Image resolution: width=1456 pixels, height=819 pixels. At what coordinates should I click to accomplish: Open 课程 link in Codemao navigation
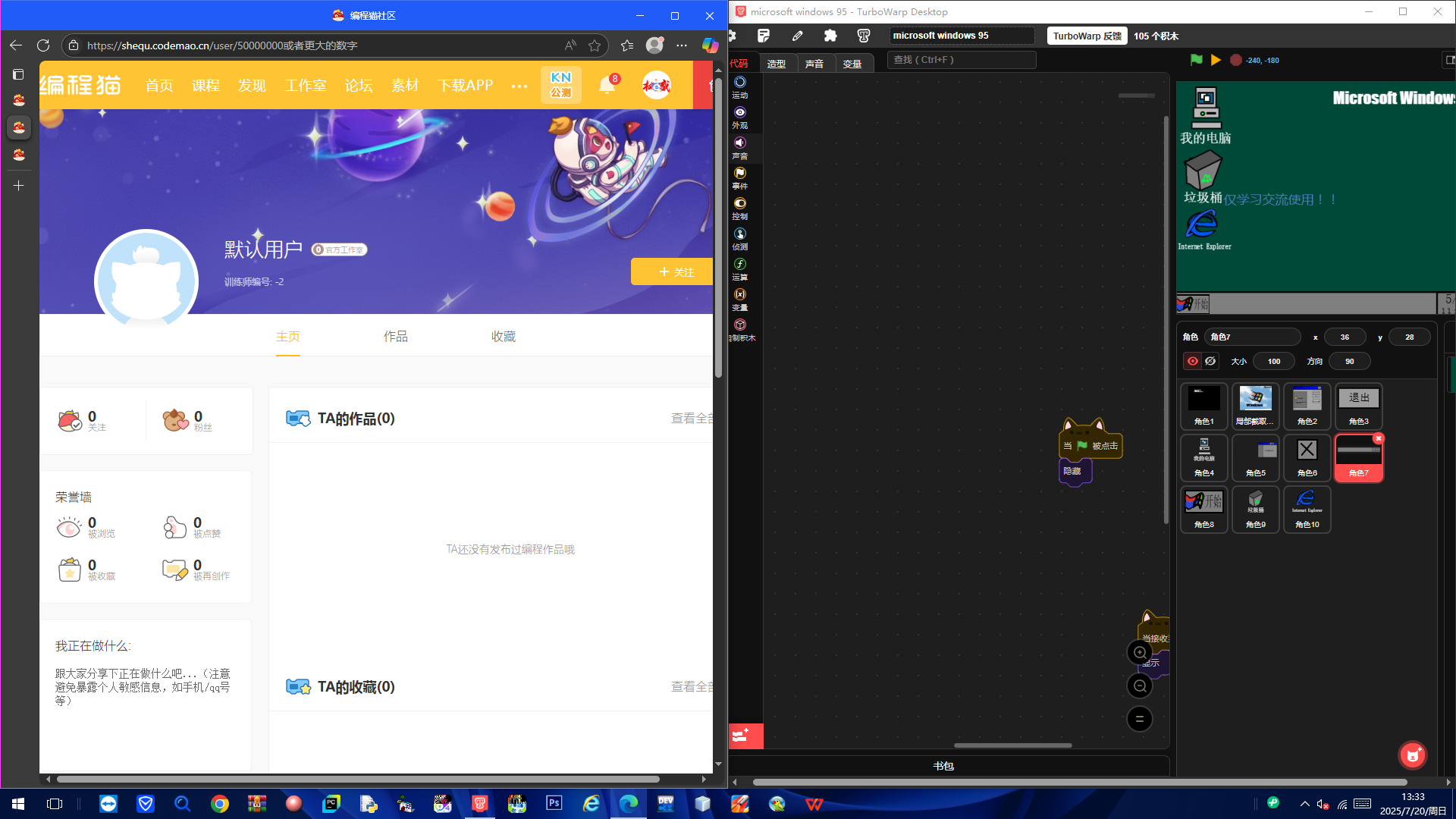coord(206,86)
